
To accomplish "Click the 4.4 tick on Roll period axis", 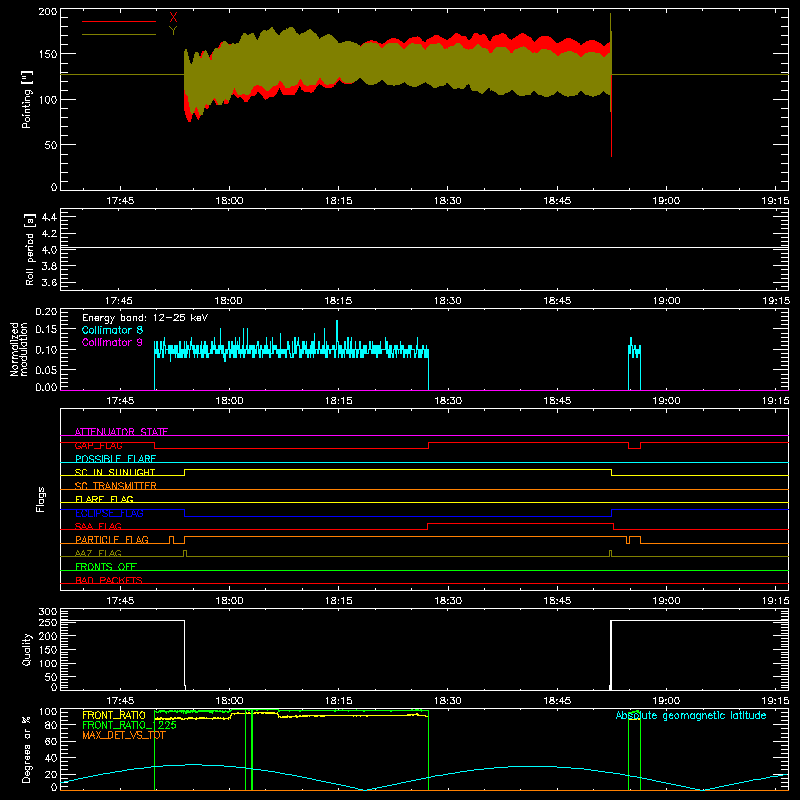I will pos(49,217).
